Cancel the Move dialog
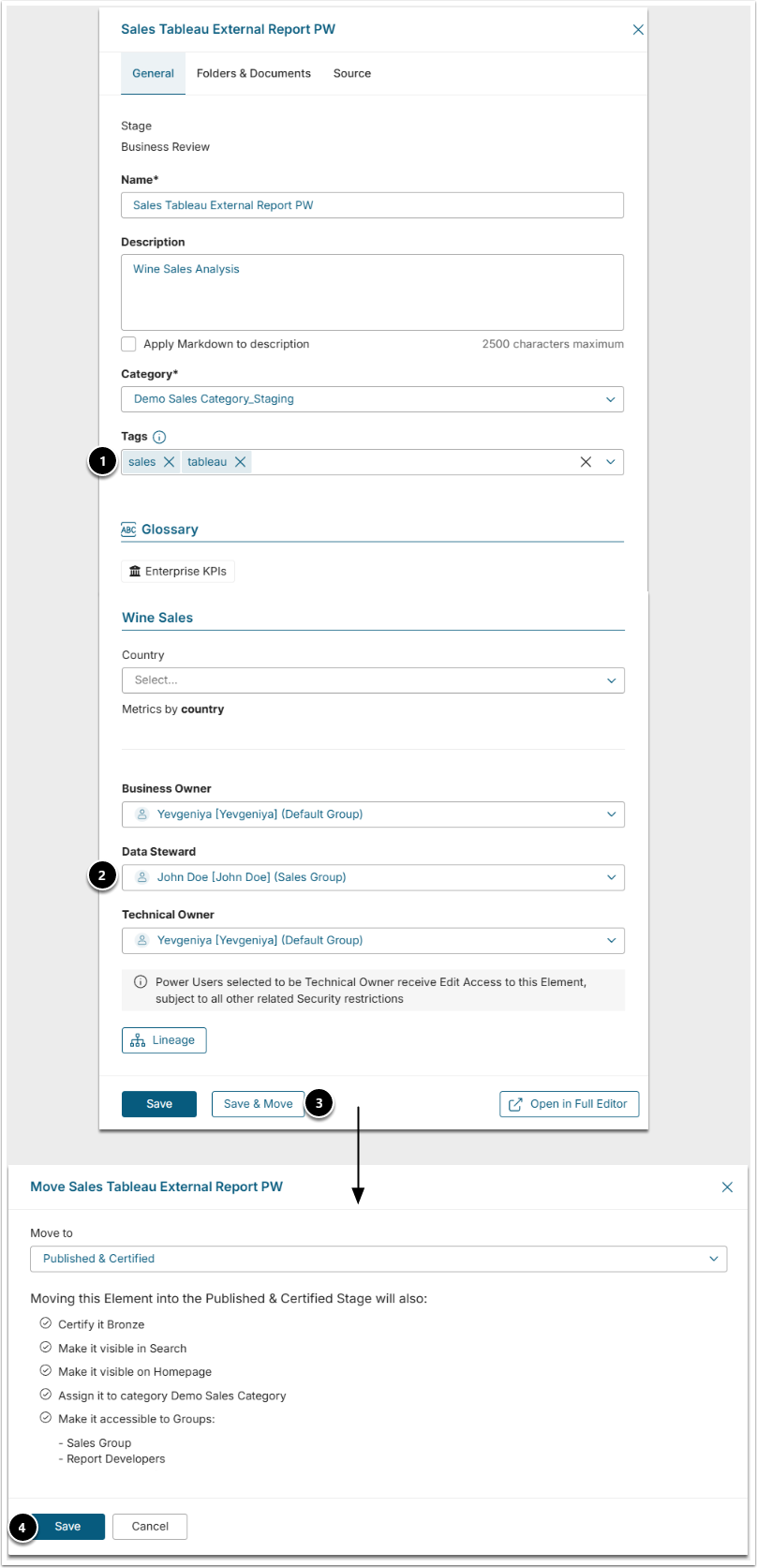The height and width of the screenshot is (1568, 757). pos(150,1527)
